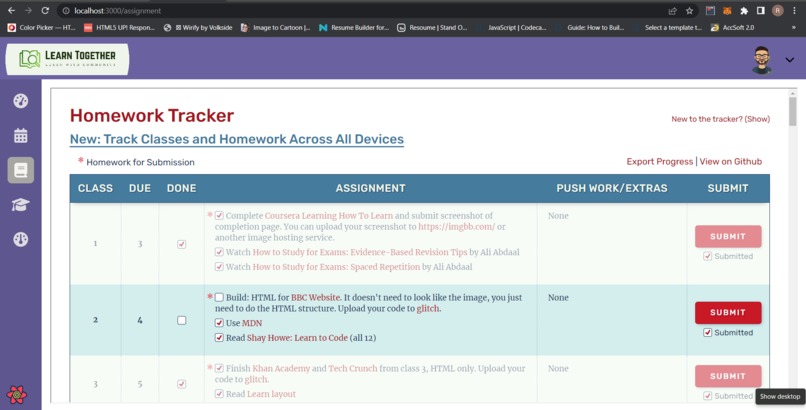Open the Color Picker bookmark
806x410 pixels.
tap(41, 28)
